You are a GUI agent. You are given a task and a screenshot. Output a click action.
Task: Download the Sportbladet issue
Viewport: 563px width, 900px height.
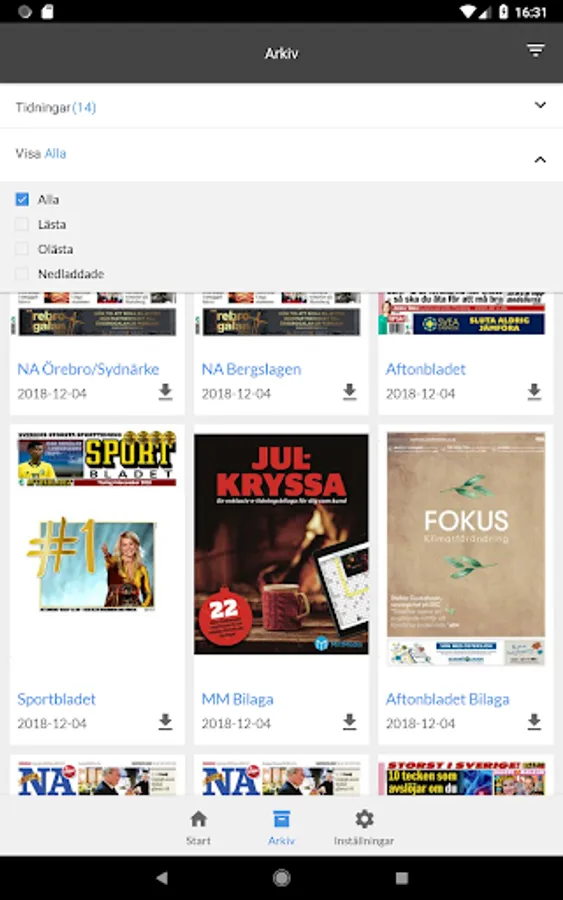coord(165,721)
